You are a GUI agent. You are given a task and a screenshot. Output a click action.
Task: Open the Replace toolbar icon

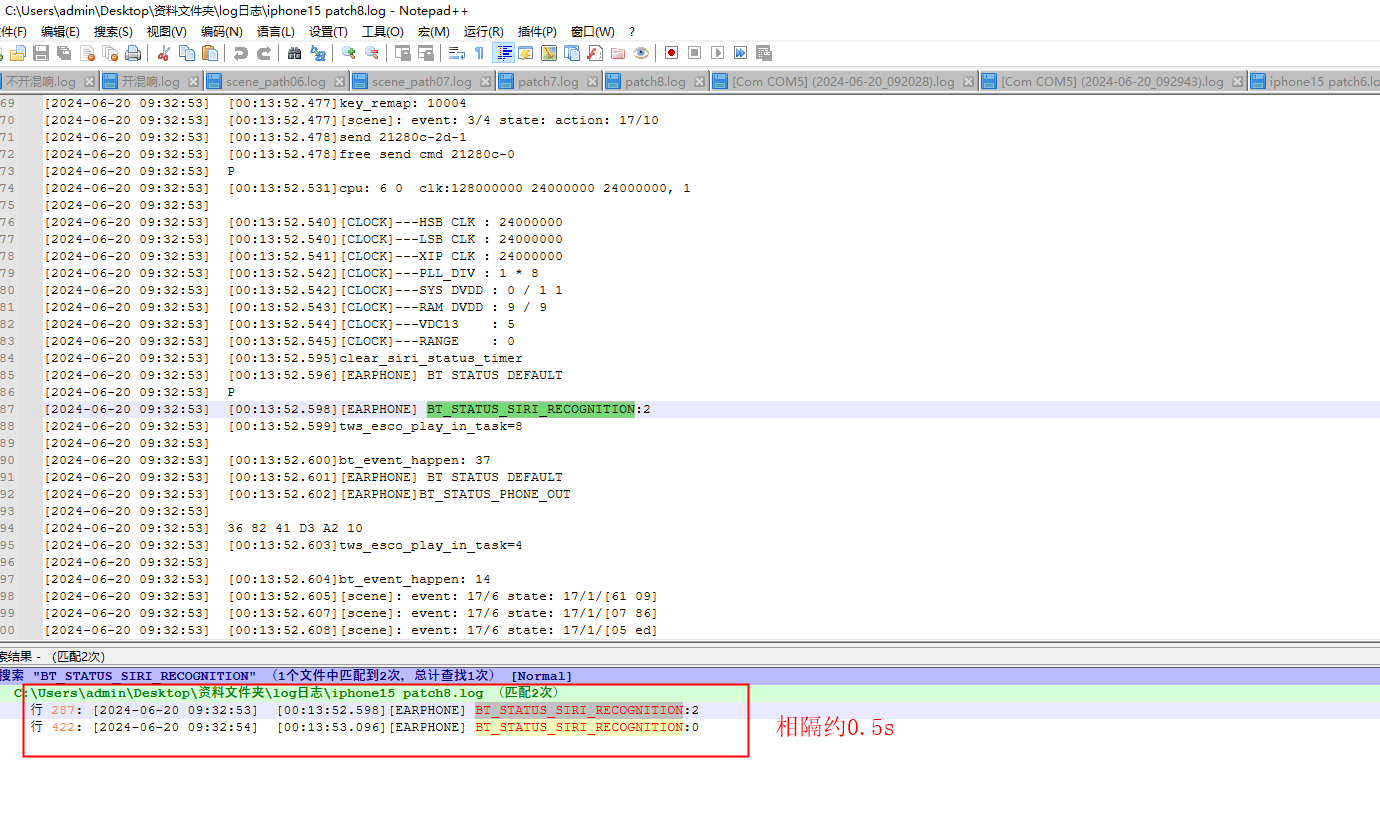(x=318, y=53)
